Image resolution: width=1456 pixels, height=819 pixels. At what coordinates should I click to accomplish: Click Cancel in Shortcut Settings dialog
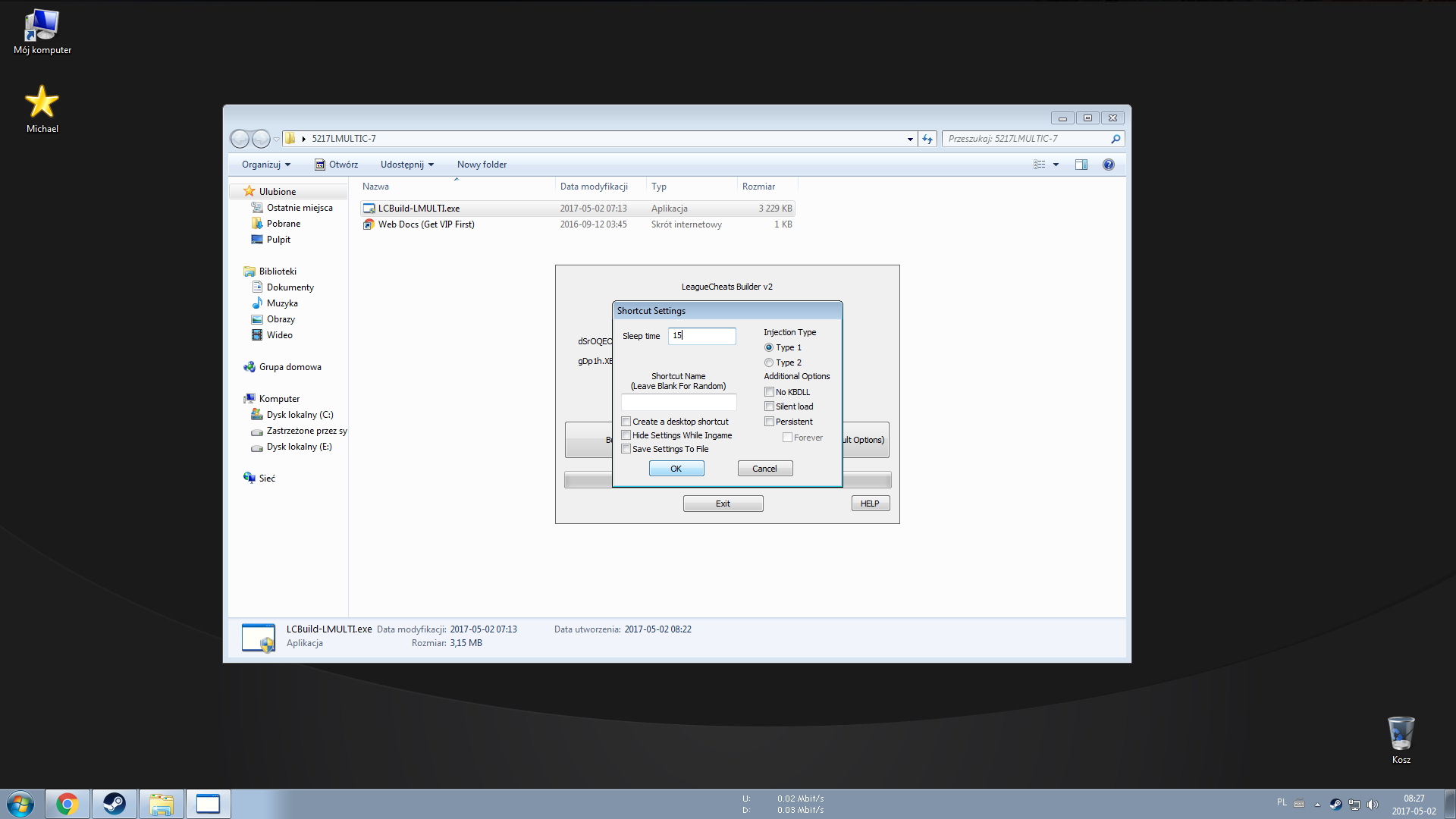click(765, 469)
